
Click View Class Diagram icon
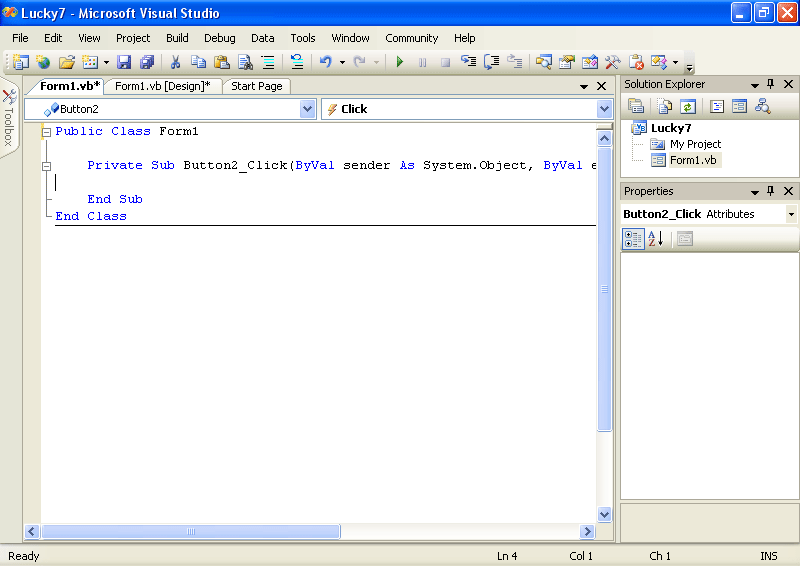pyautogui.click(x=763, y=106)
